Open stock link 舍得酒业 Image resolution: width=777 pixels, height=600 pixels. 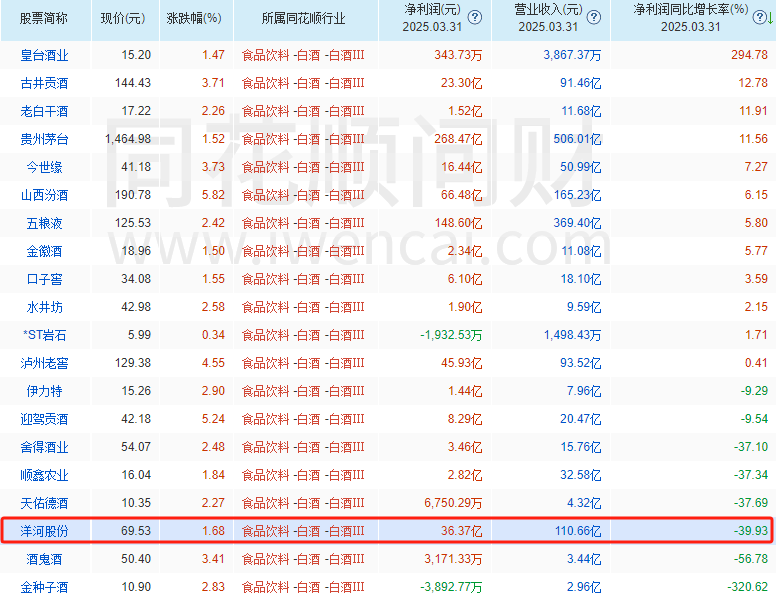click(44, 447)
